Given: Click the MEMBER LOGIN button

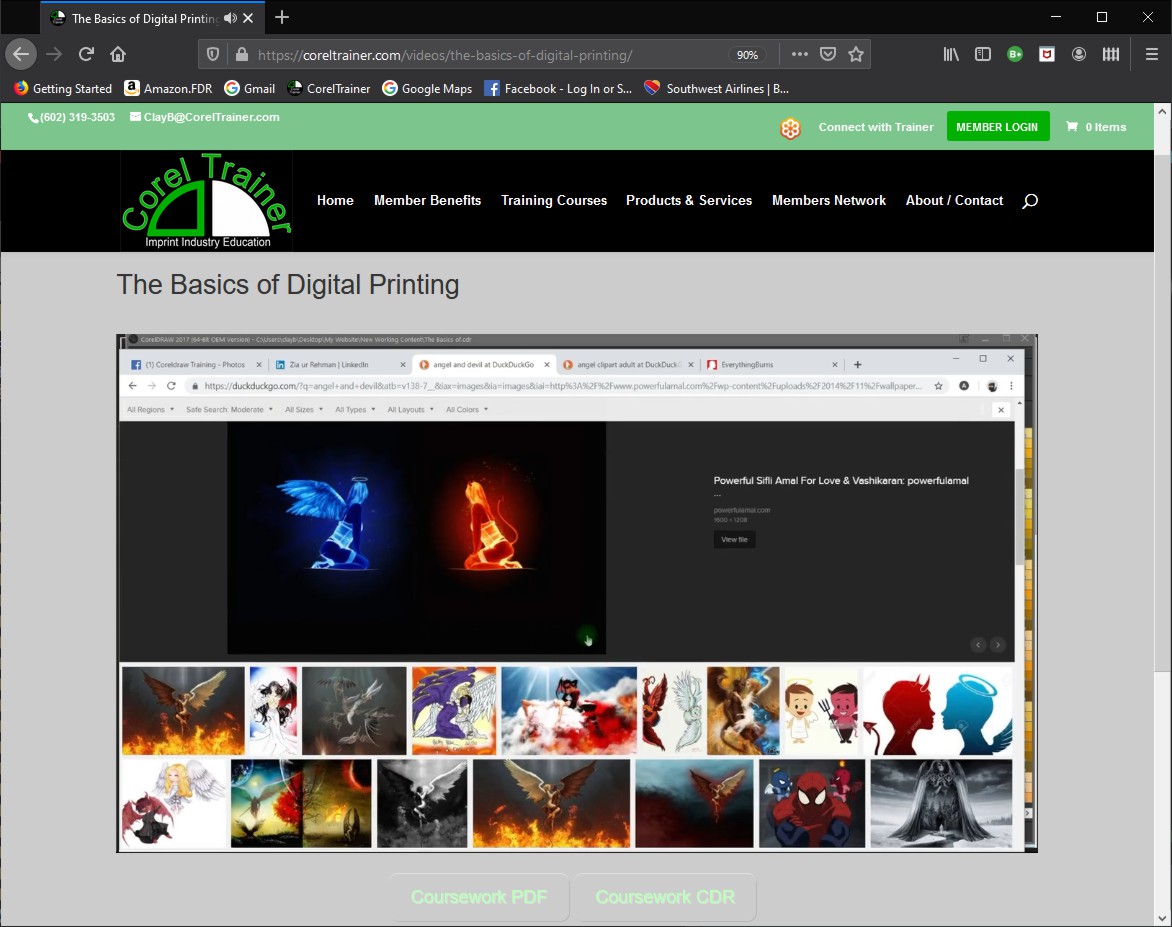Looking at the screenshot, I should click(x=997, y=126).
